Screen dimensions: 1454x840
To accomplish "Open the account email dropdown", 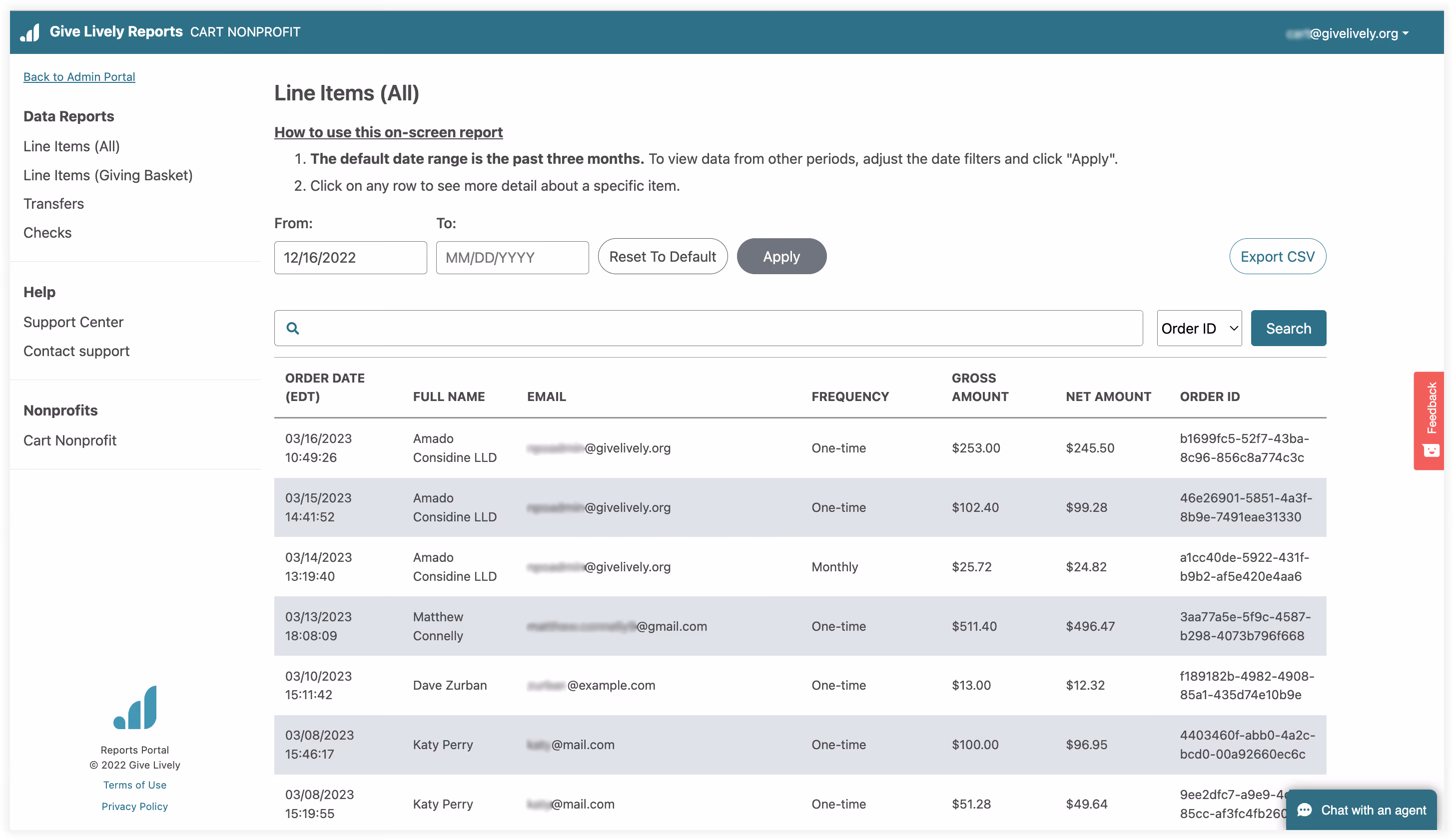I will 1348,33.
